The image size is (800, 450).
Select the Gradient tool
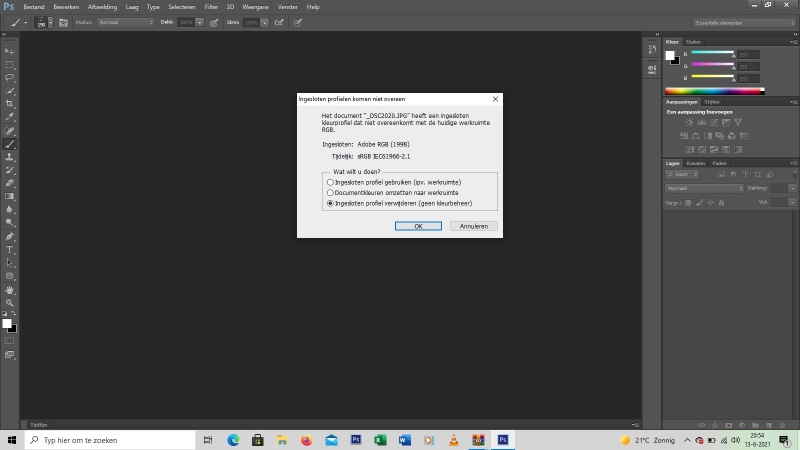coord(10,196)
